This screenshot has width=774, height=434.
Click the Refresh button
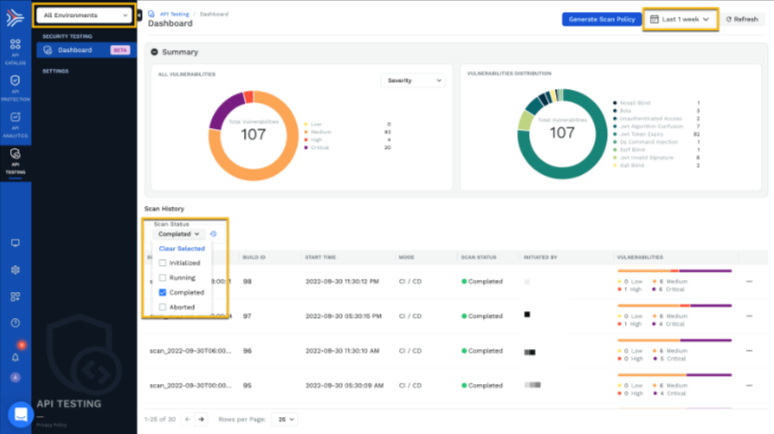(x=742, y=19)
